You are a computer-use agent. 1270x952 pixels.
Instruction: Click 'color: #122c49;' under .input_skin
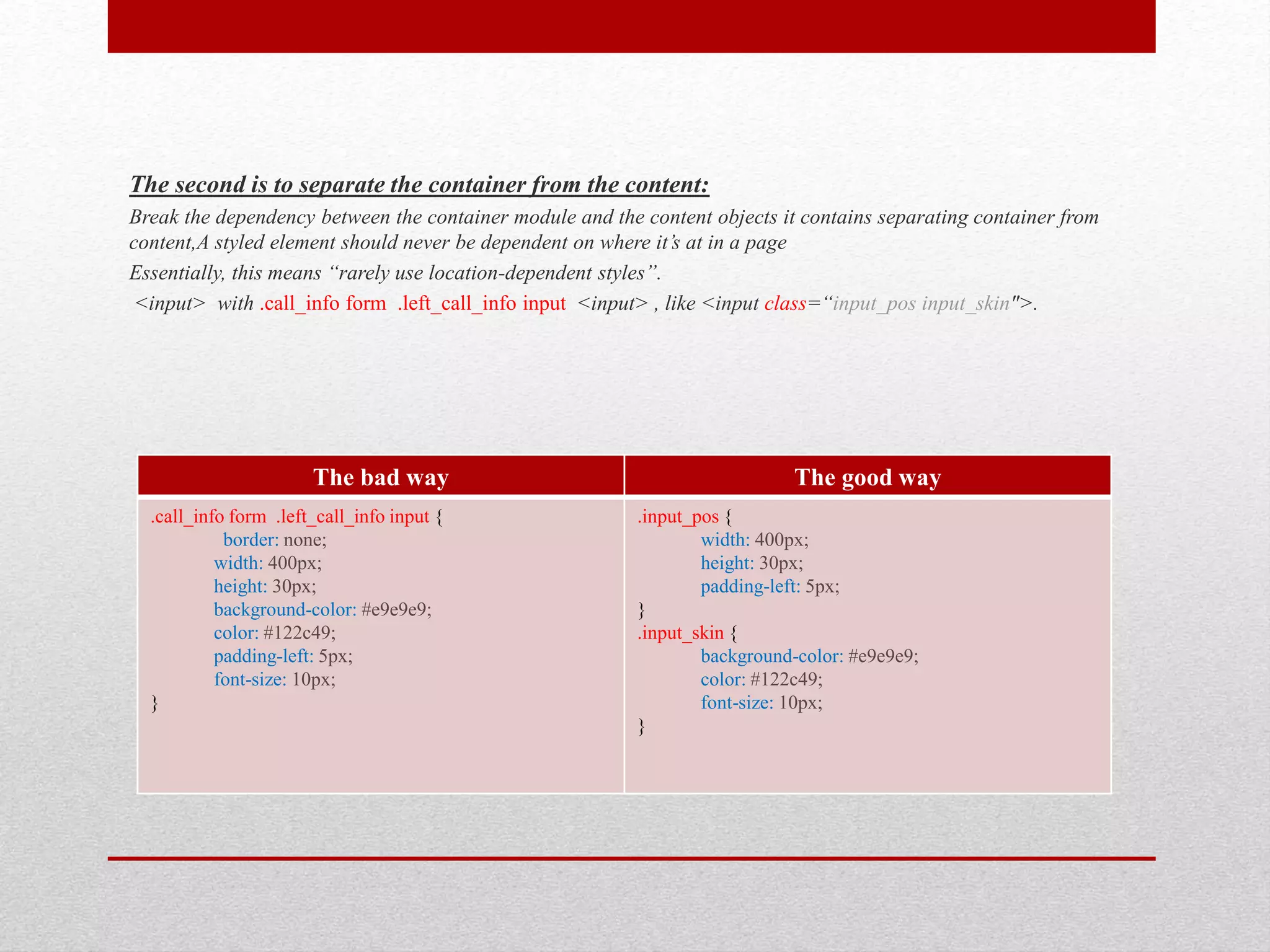pos(762,679)
